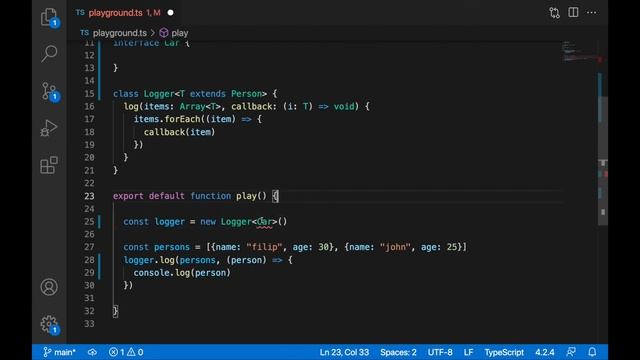640x360 pixels.
Task: Click the play symbol in the breadcrumb
Action: point(180,33)
